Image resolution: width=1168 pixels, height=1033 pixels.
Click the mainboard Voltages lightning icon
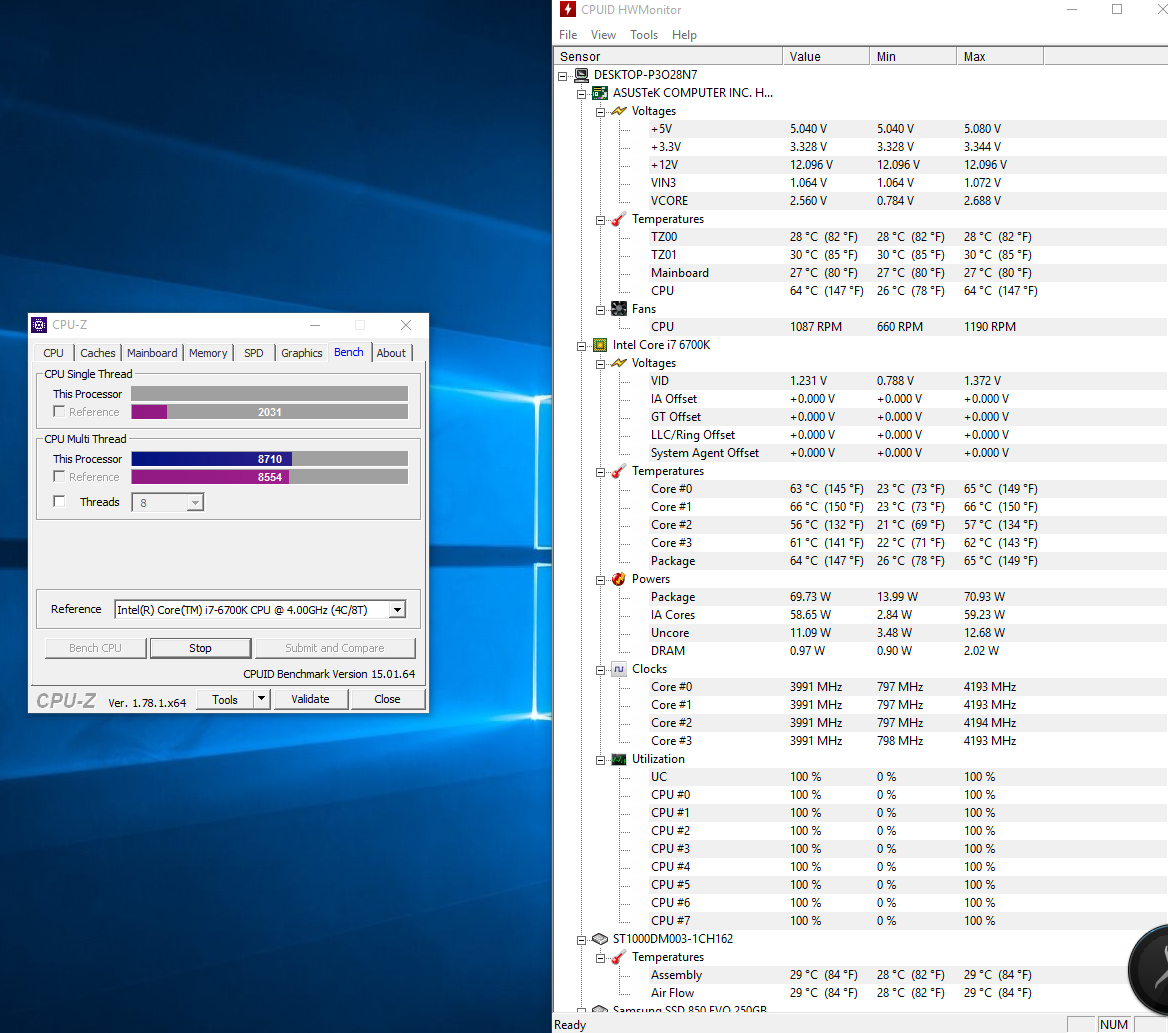pos(619,111)
